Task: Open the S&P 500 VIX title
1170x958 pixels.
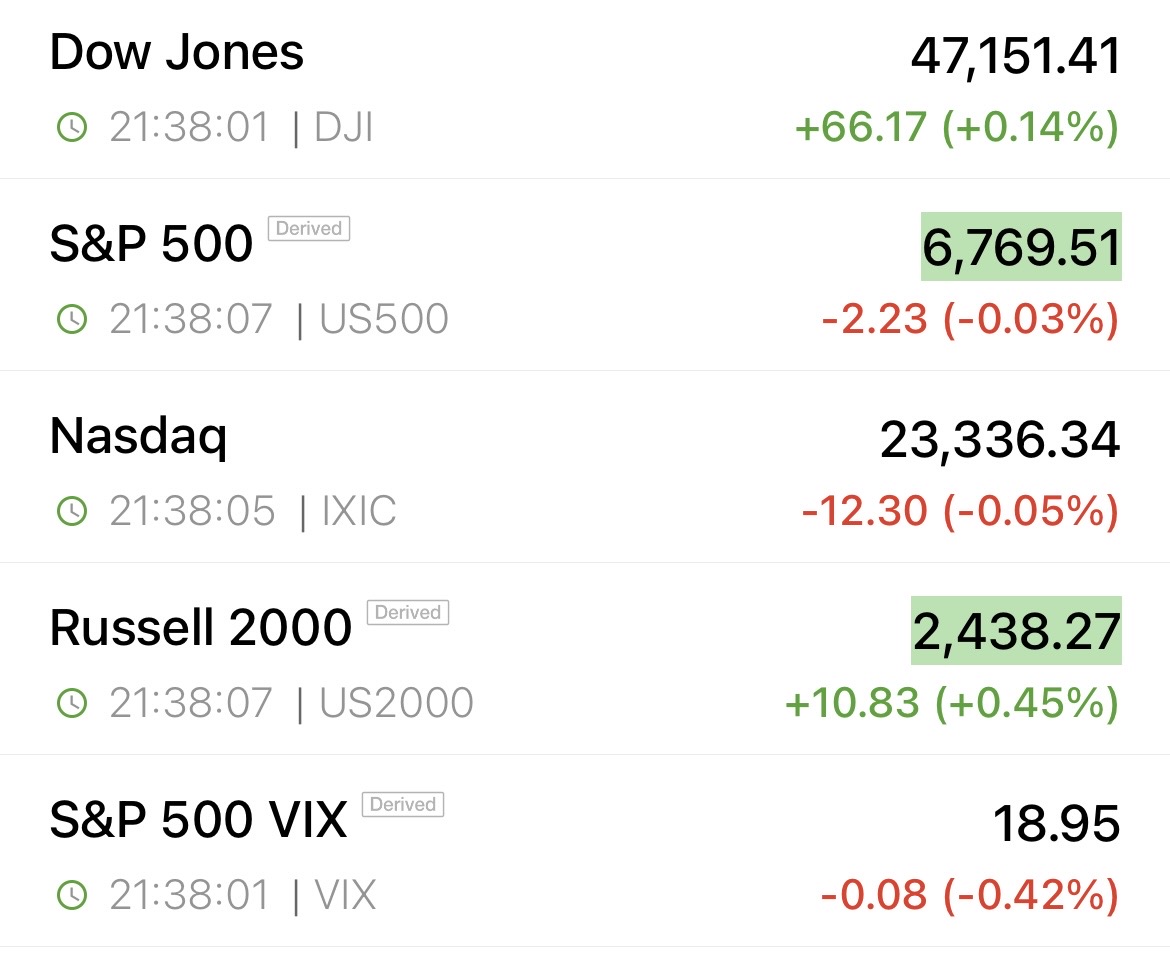Action: pyautogui.click(x=199, y=820)
